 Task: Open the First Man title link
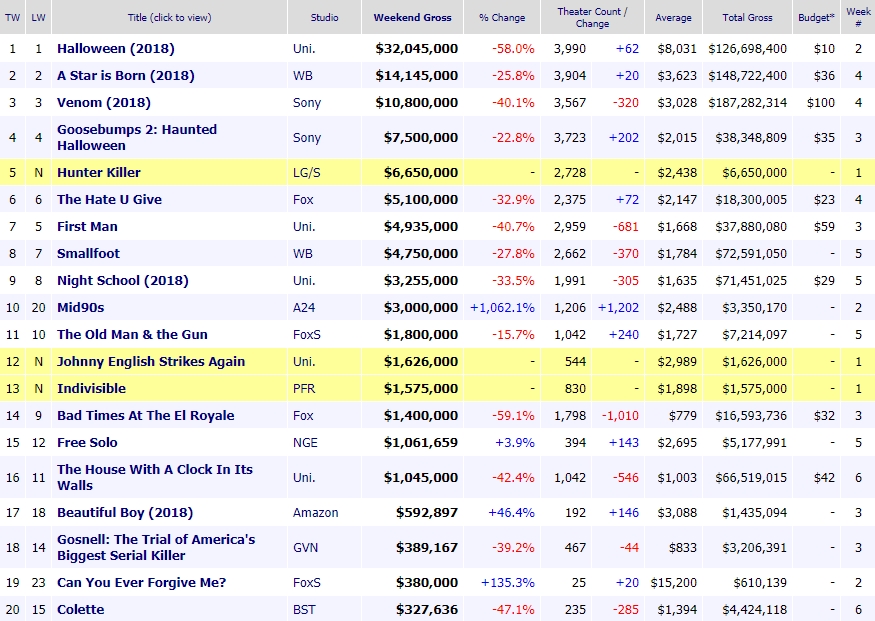87,227
